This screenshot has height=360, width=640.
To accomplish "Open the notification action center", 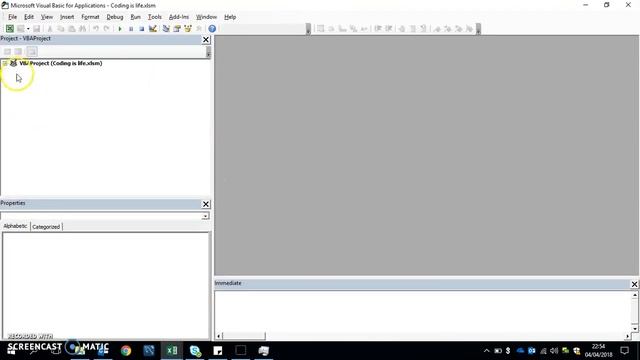I will (624, 351).
